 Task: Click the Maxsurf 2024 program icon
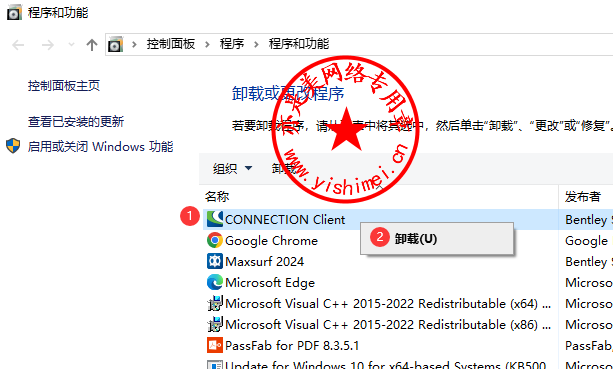coord(215,261)
